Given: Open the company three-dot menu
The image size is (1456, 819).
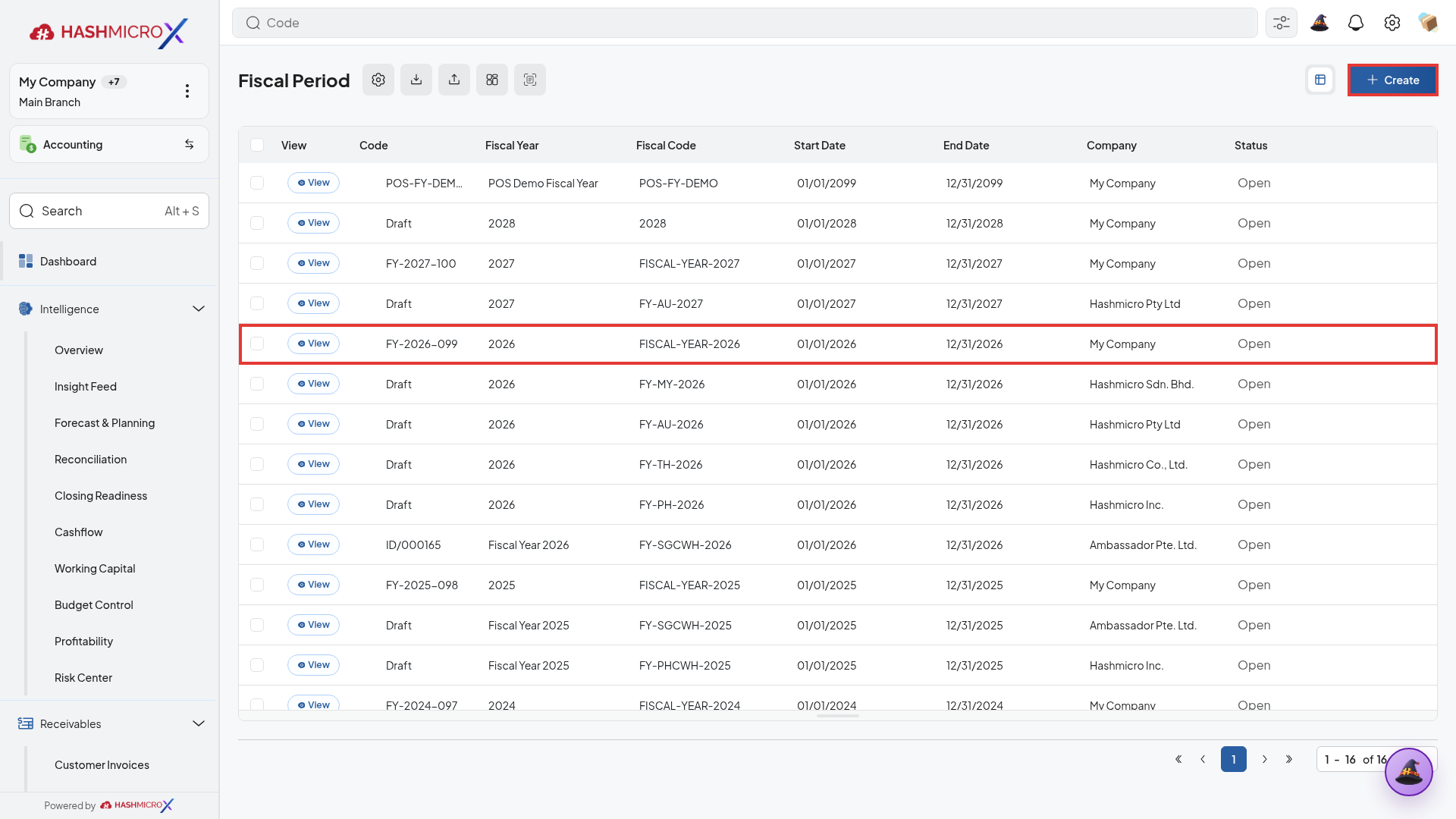Looking at the screenshot, I should (187, 91).
